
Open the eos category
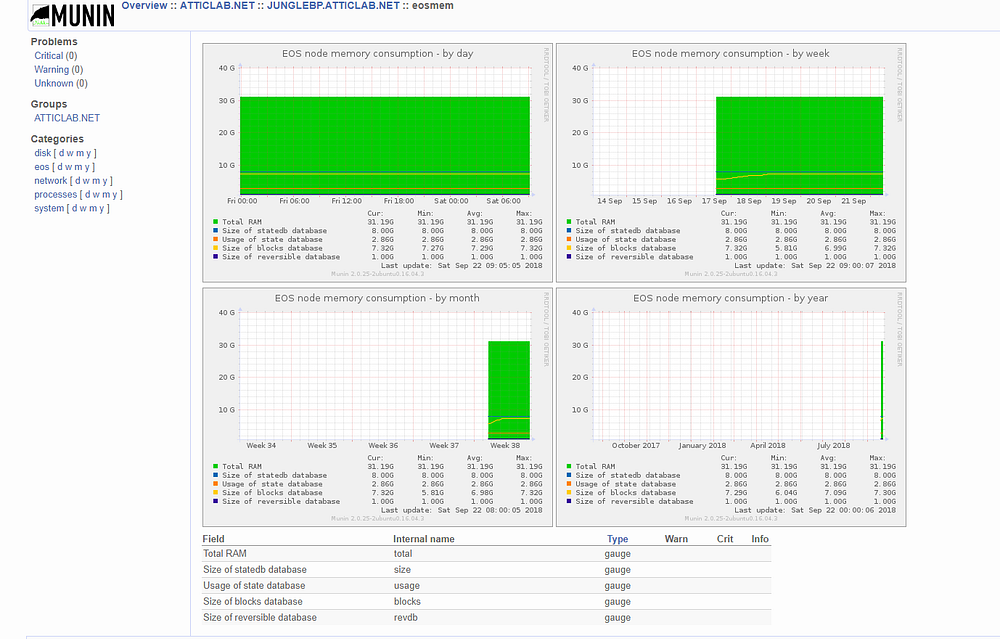pos(41,167)
